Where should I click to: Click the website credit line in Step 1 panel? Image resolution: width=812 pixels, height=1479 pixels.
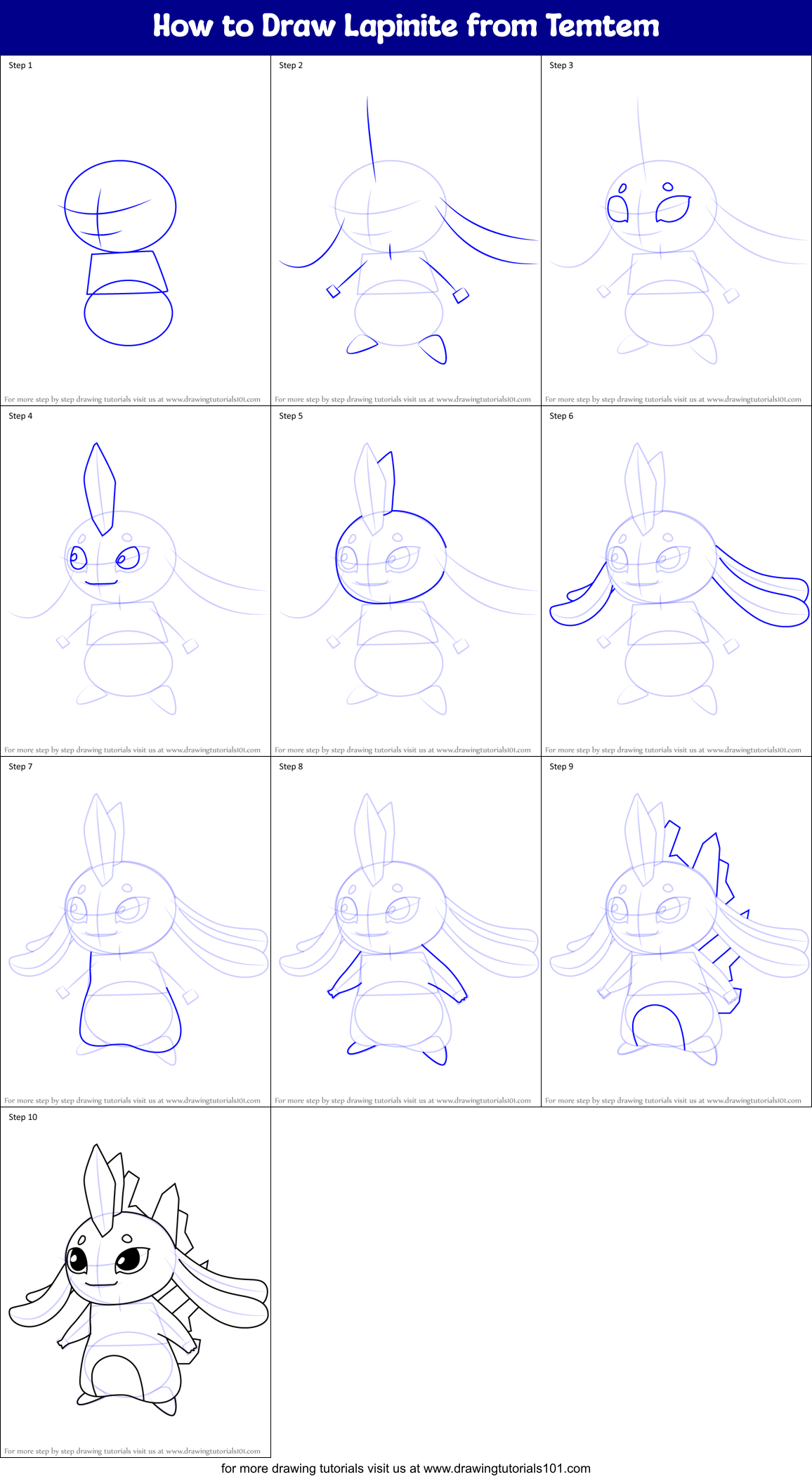tap(132, 399)
